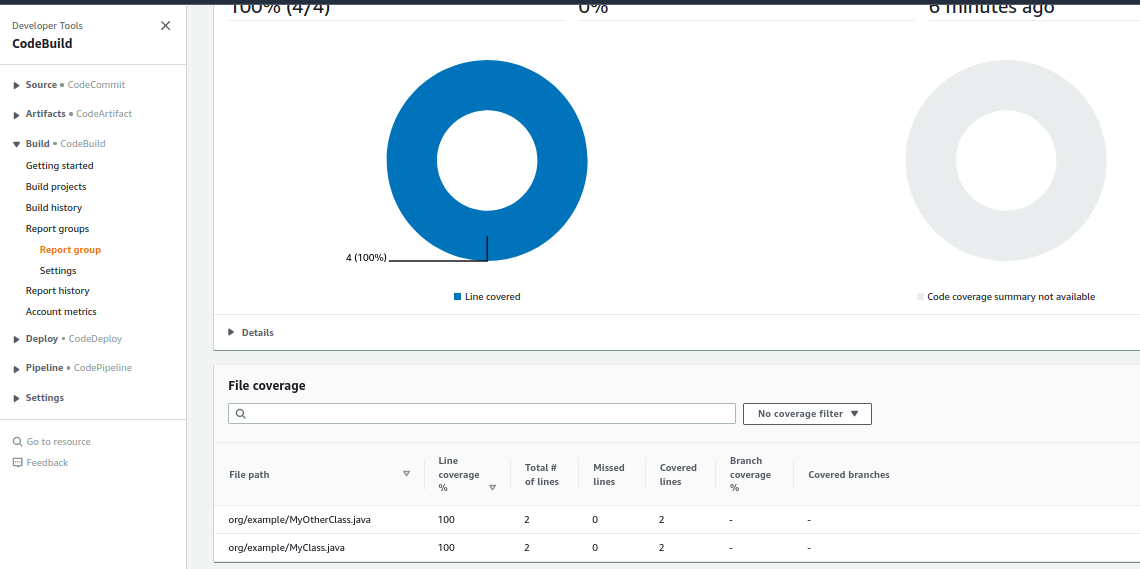Image resolution: width=1140 pixels, height=569 pixels.
Task: Expand the Source CodeCommit section
Action: coord(16,86)
